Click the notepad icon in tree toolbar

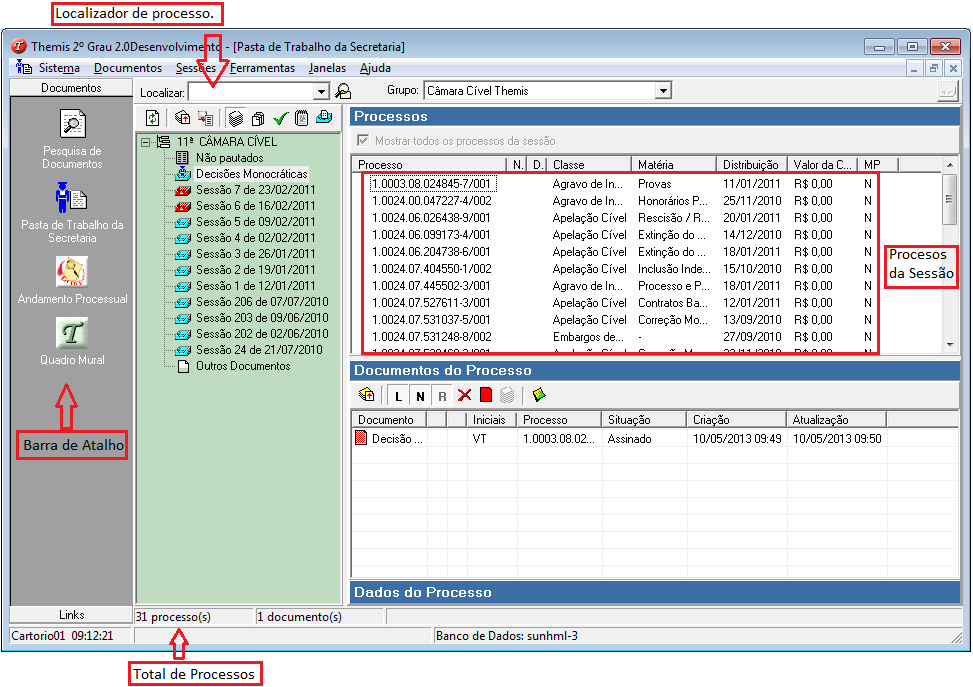click(x=302, y=118)
